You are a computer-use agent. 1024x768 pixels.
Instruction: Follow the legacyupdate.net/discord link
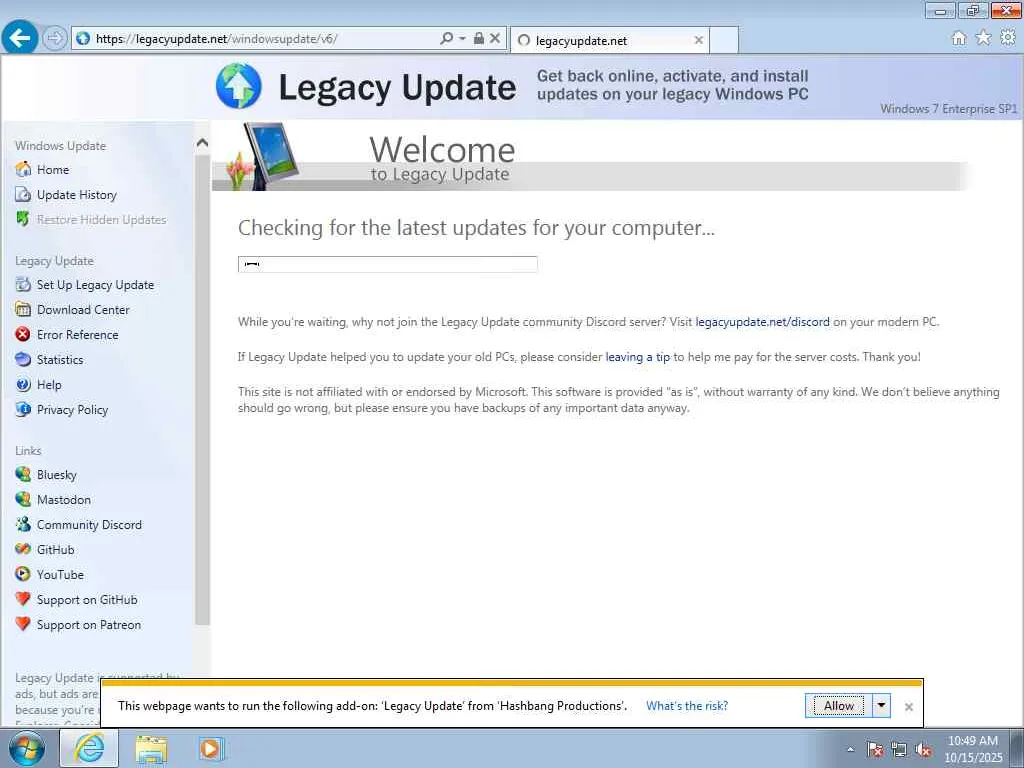(x=762, y=322)
